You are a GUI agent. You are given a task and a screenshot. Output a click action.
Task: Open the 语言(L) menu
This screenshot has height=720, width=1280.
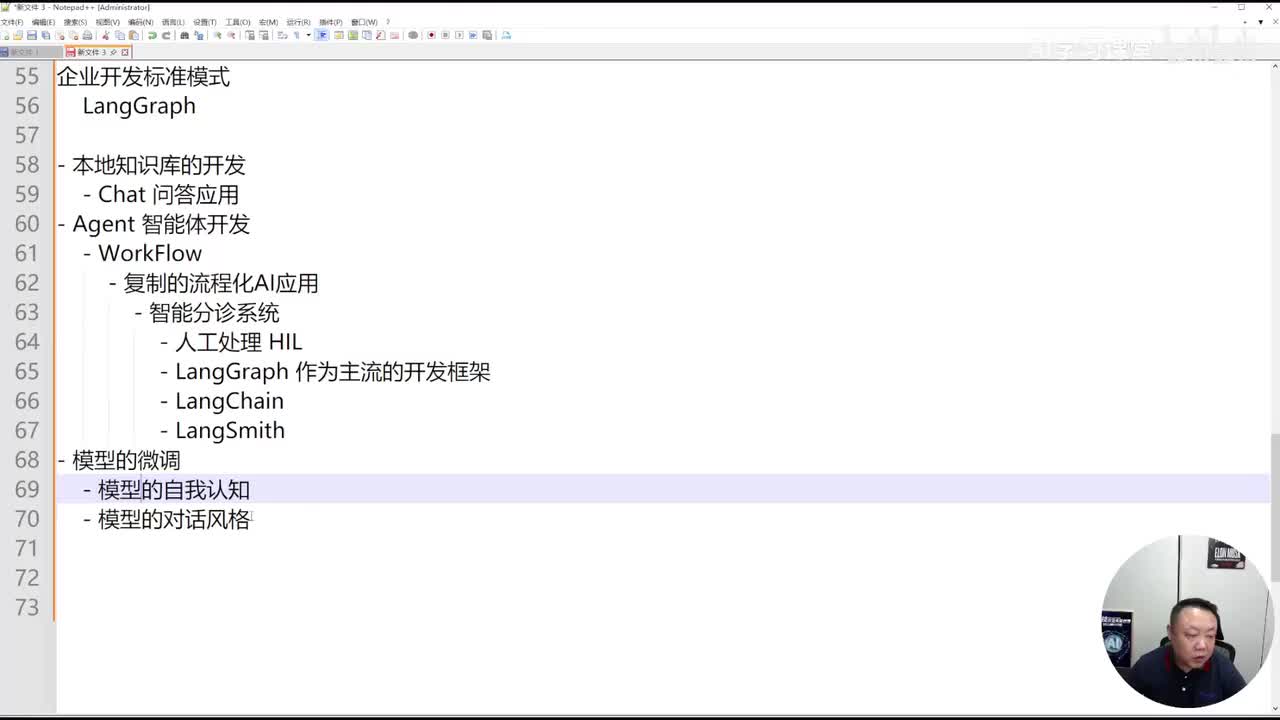click(x=173, y=22)
